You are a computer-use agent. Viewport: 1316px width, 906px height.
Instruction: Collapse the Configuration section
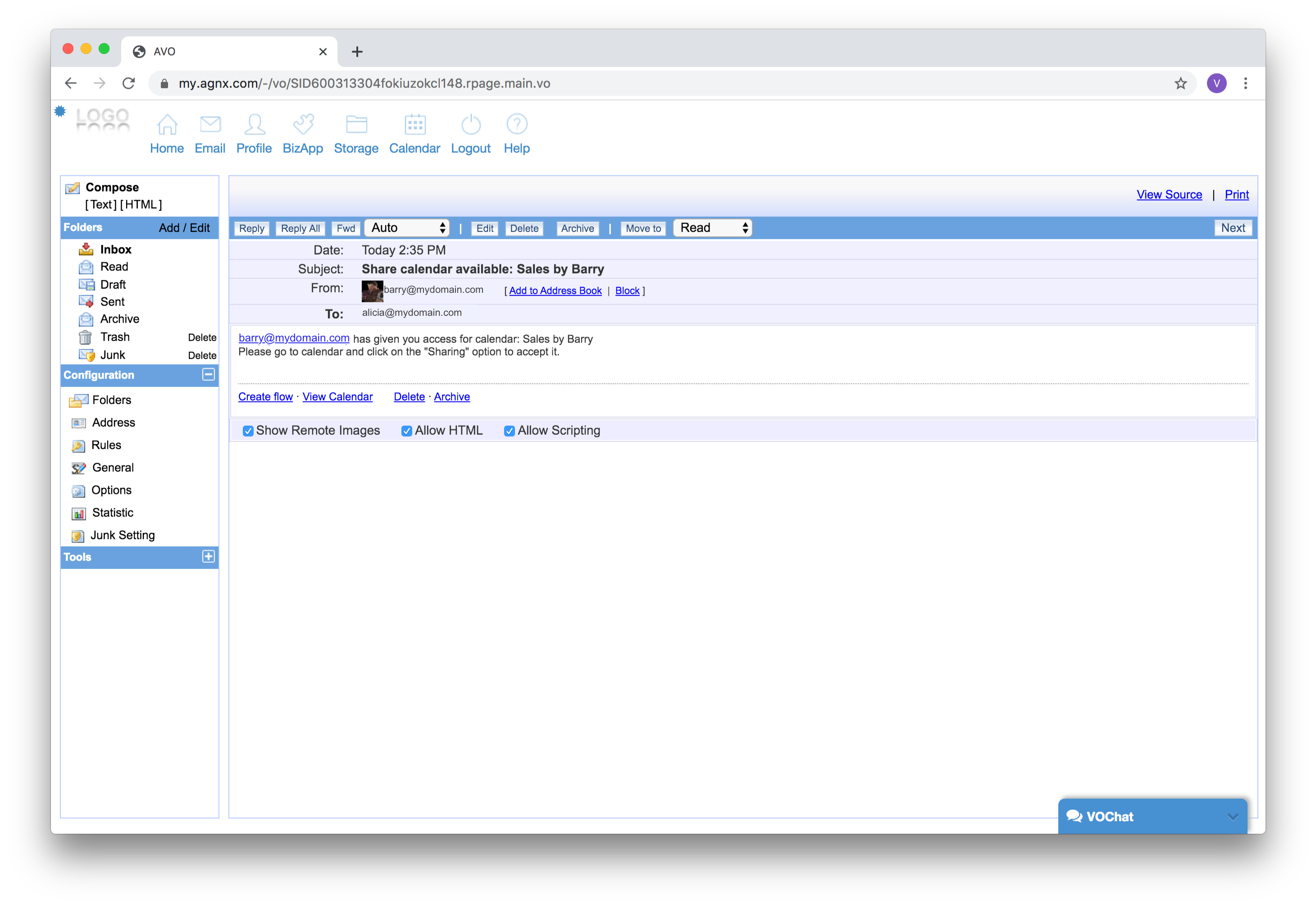(208, 375)
